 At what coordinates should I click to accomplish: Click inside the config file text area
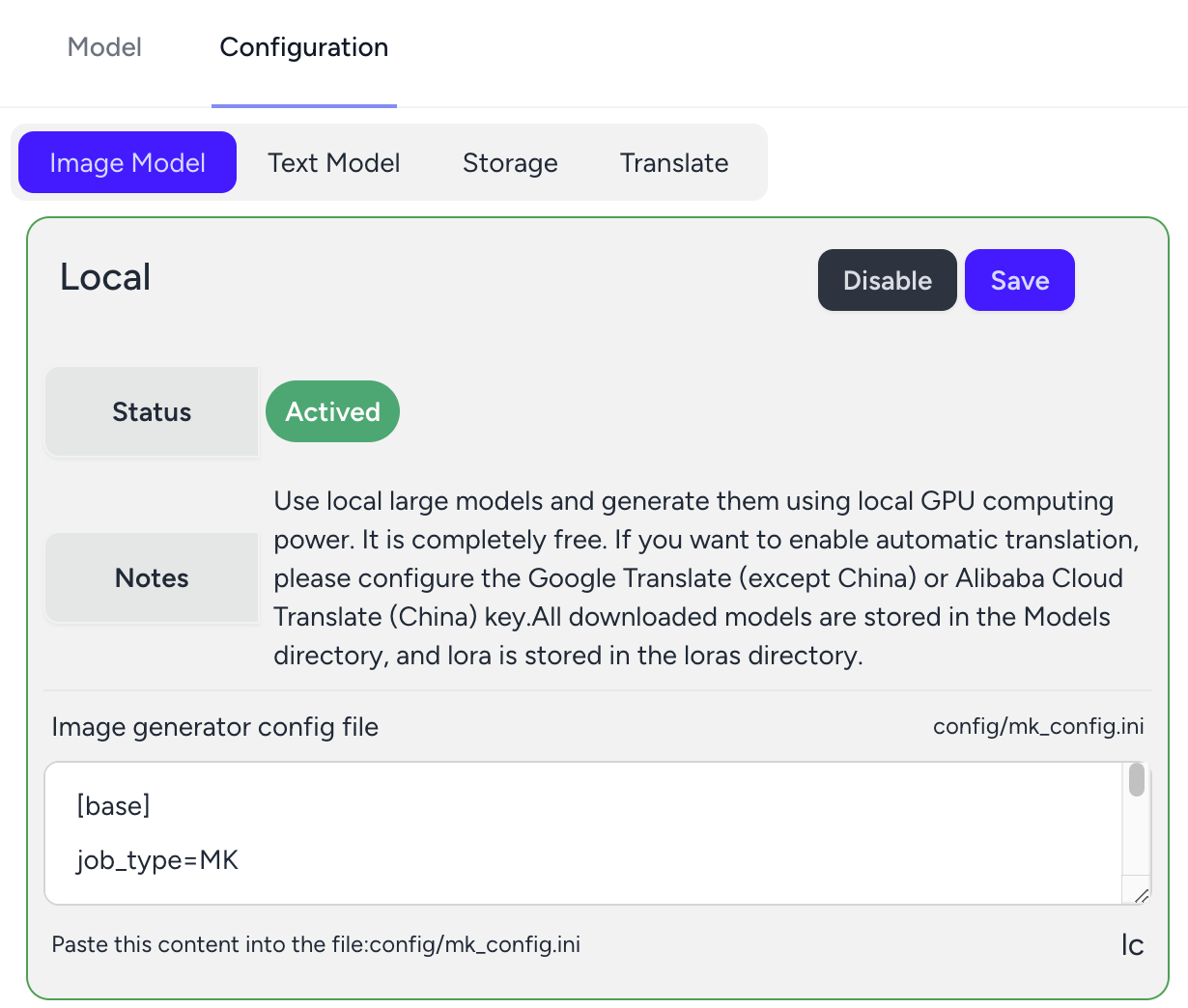point(583,833)
